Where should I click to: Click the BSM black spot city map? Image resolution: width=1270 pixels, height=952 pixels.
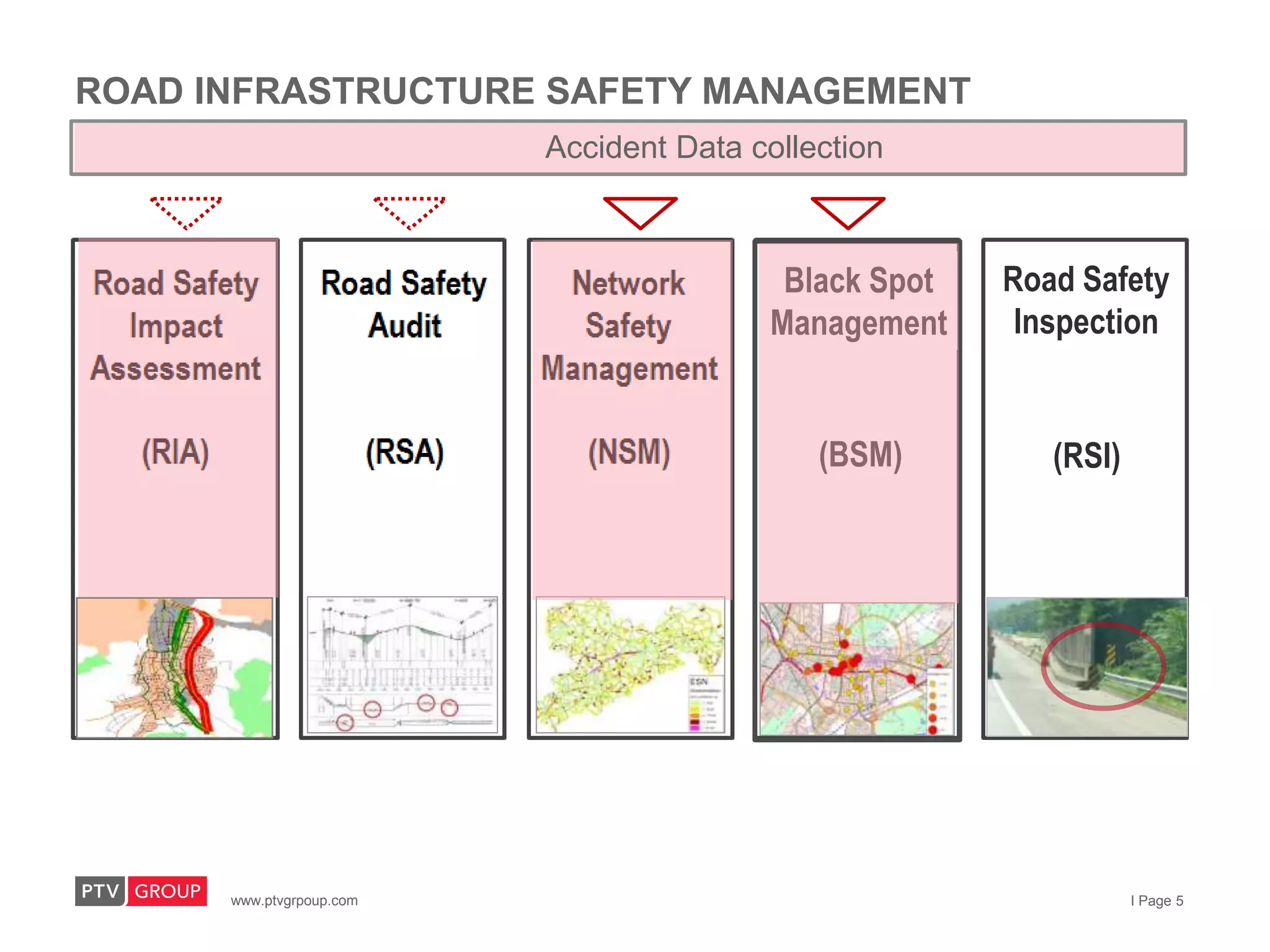click(857, 669)
